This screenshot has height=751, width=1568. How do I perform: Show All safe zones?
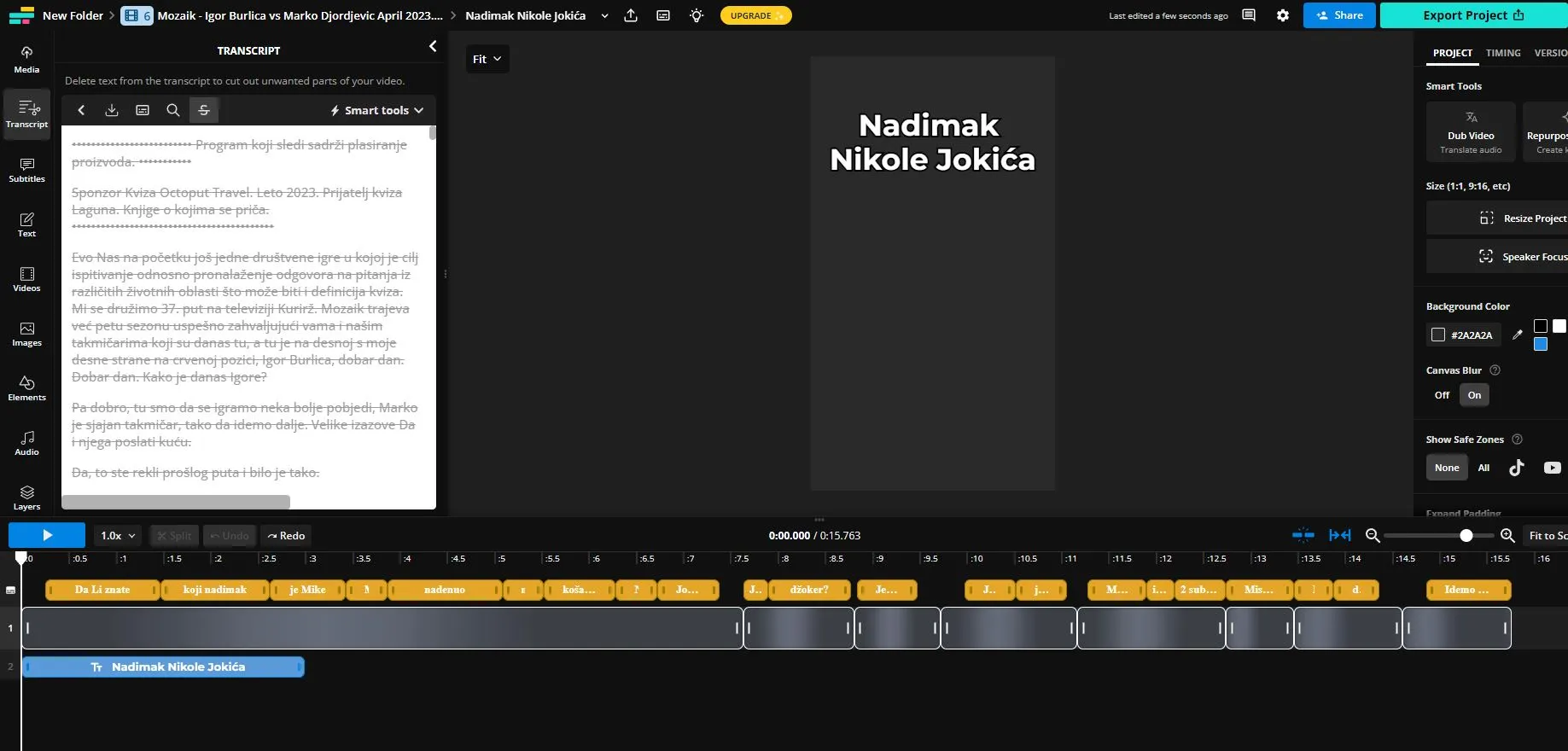[1483, 468]
